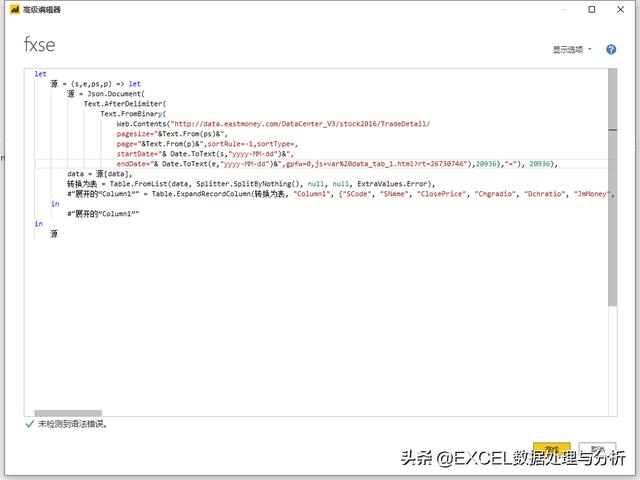Click the Text.FromBinary( code line
Viewport: 640px width, 480px height.
pos(133,114)
